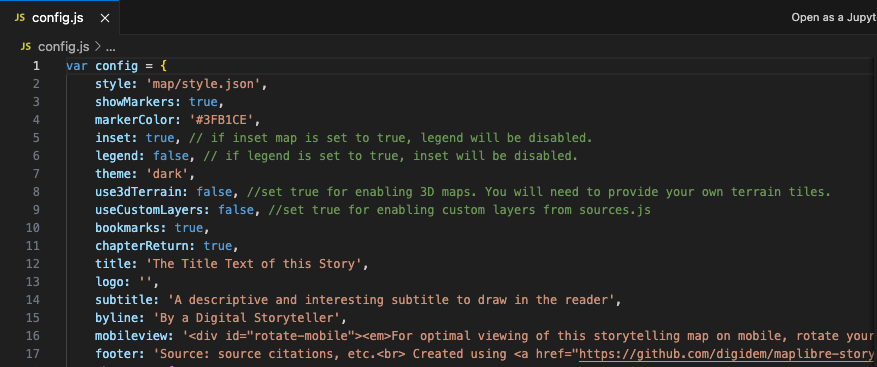Click line number 2 in the gutter
This screenshot has width=877, height=367.
coord(36,84)
